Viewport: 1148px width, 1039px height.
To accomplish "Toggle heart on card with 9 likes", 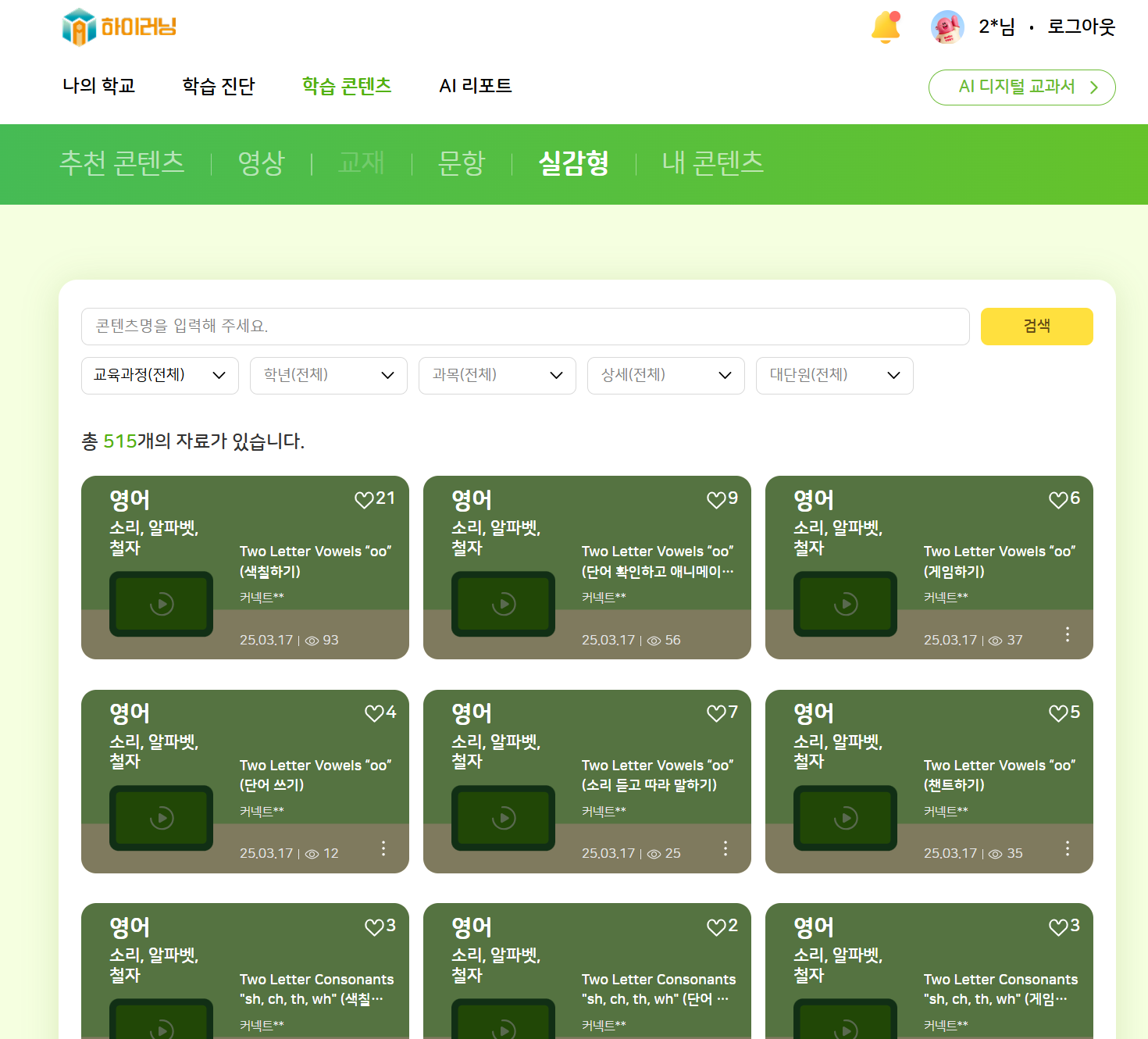I will (x=716, y=499).
